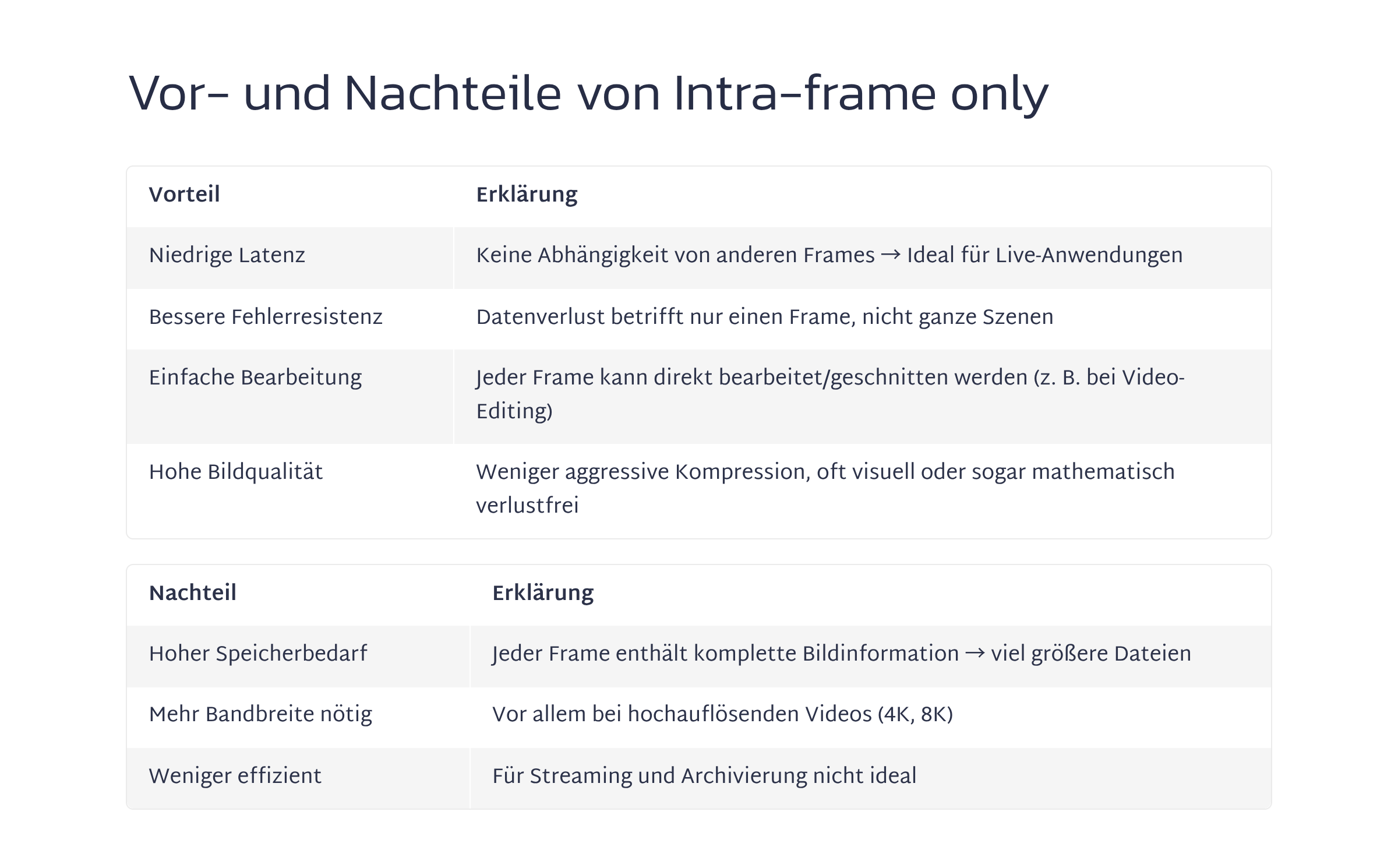Viewport: 1398px width, 868px height.
Task: Click the 'Nachteil' column header
Action: [192, 593]
